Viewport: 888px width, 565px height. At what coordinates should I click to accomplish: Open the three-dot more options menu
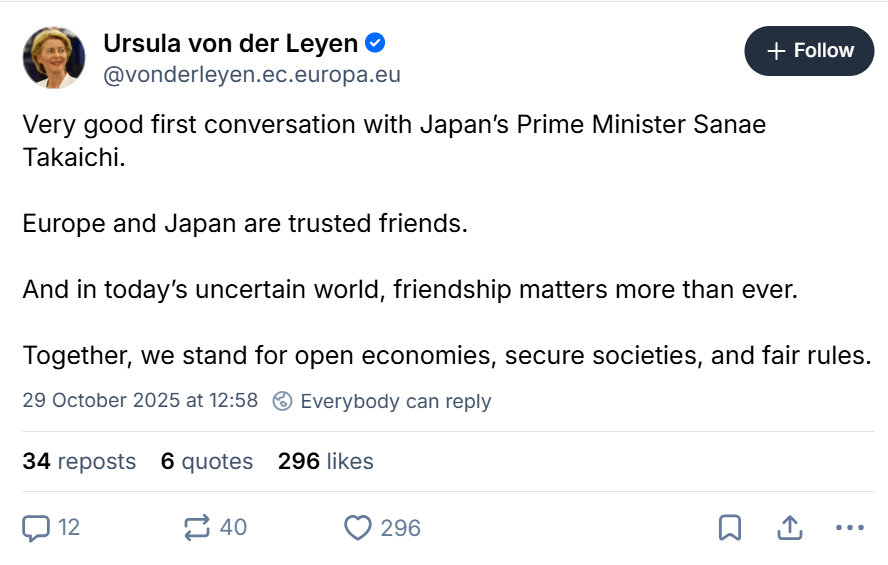pyautogui.click(x=849, y=527)
